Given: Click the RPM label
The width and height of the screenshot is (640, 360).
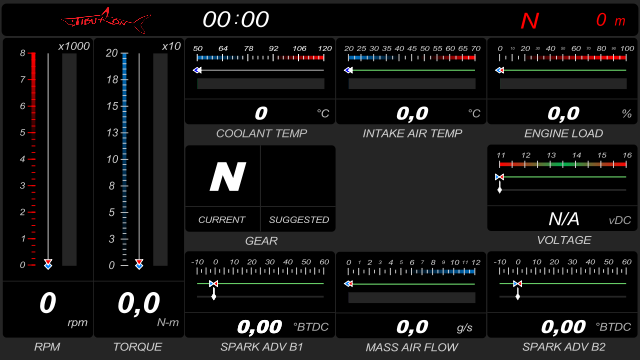Looking at the screenshot, I should click(x=47, y=347).
